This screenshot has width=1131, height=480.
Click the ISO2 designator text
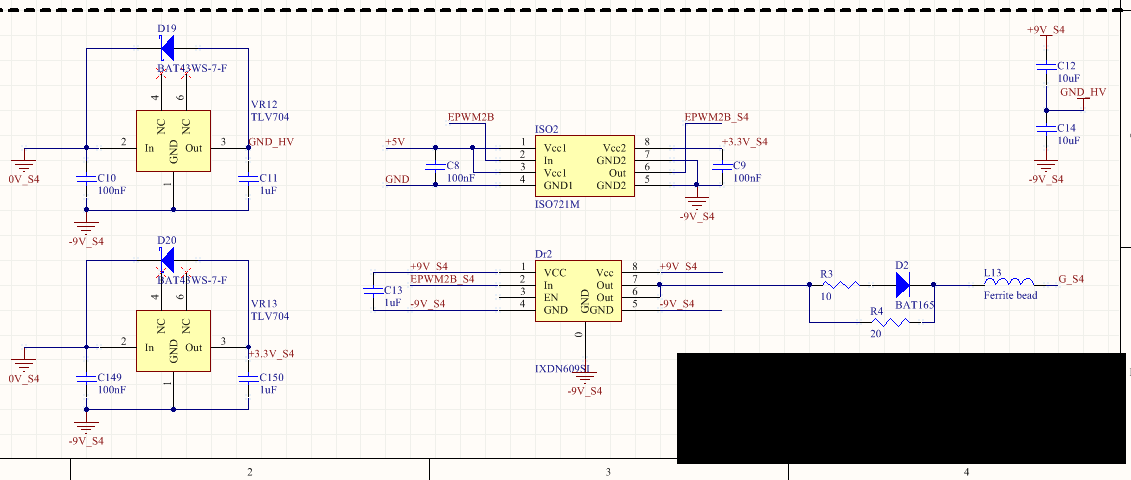(547, 128)
